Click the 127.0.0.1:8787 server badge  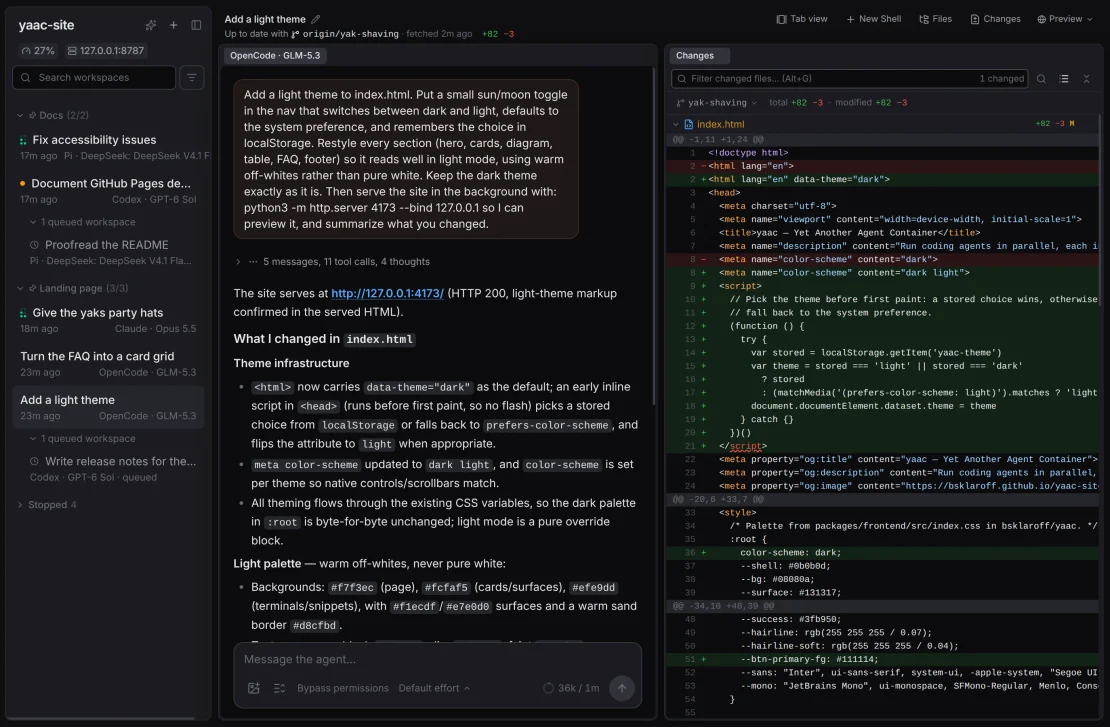105,51
